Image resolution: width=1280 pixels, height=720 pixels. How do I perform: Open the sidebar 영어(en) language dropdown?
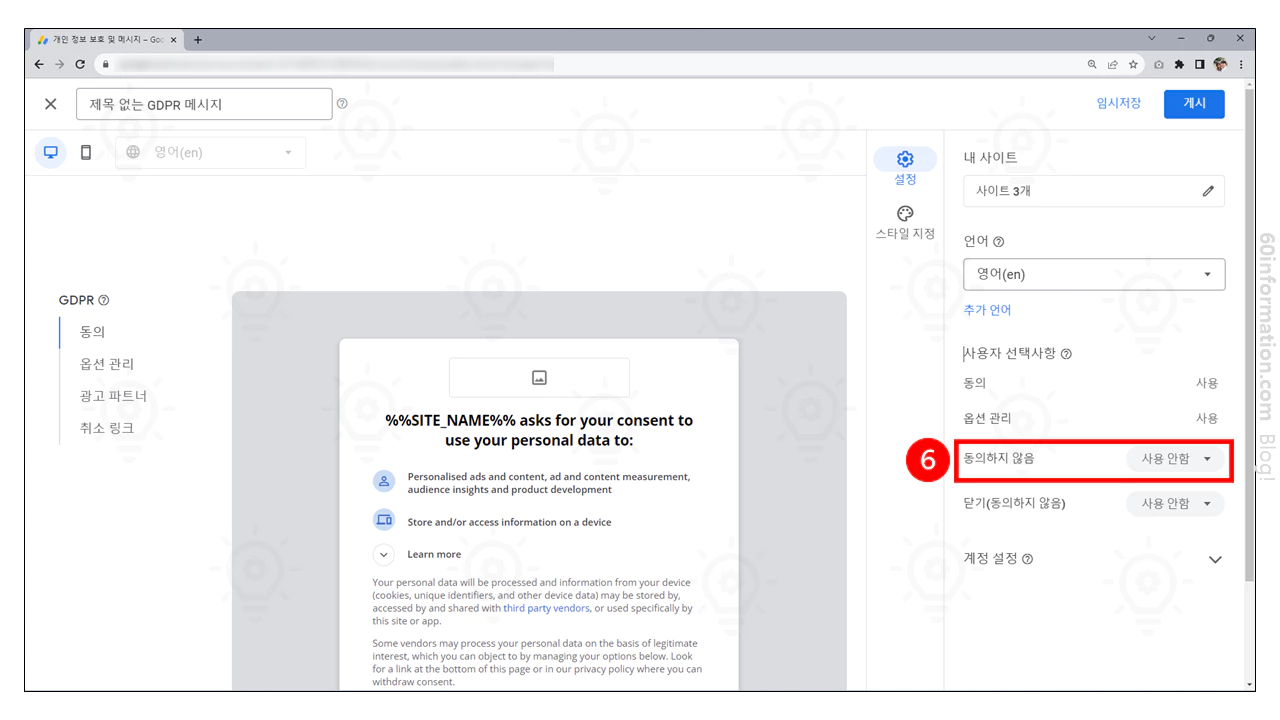[1094, 274]
